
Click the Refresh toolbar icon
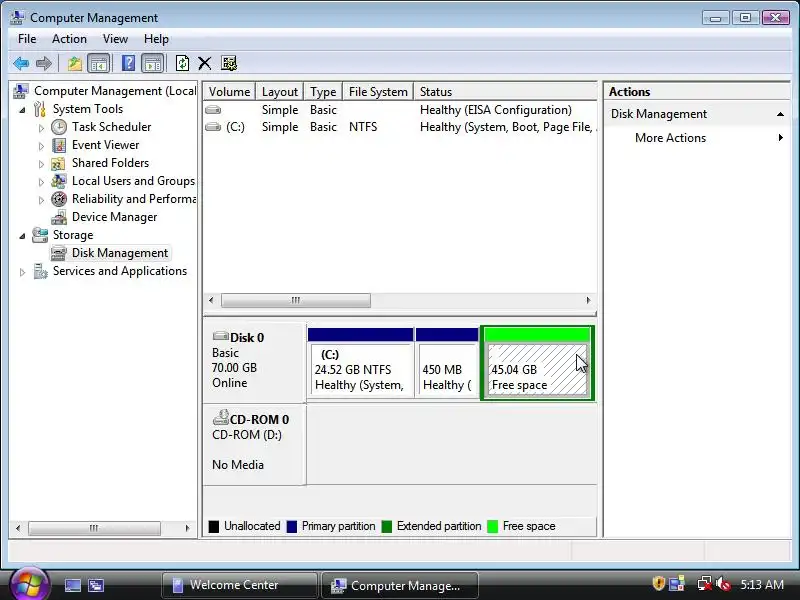click(182, 63)
